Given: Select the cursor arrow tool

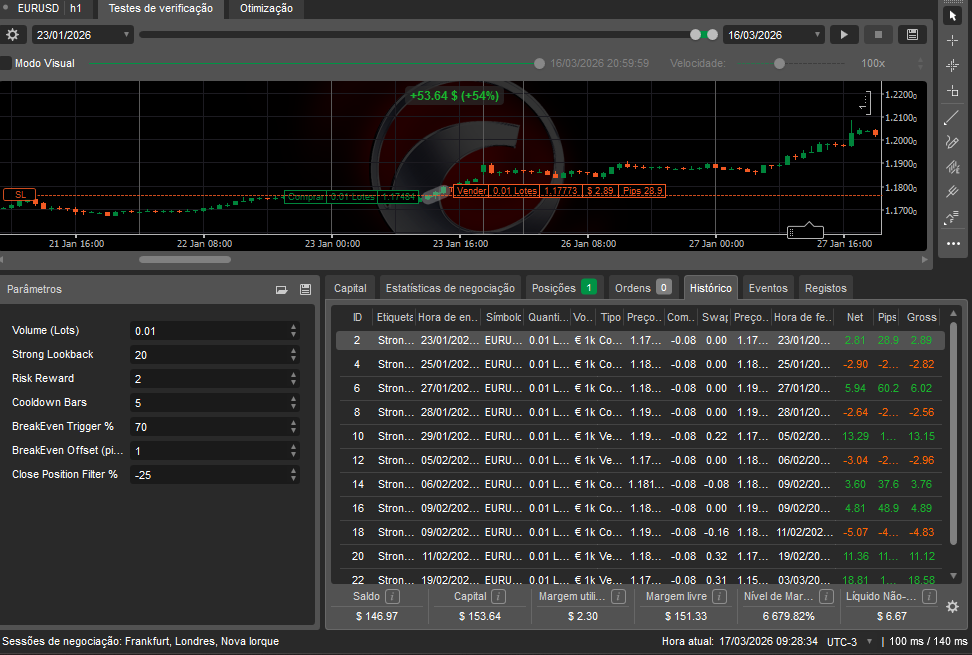Looking at the screenshot, I should click(952, 16).
